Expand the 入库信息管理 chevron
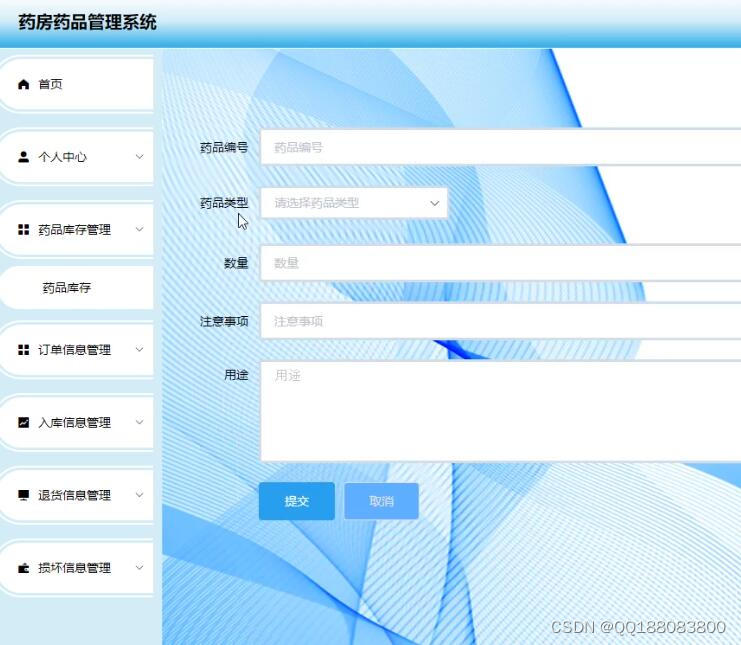This screenshot has height=645, width=741. [139, 422]
